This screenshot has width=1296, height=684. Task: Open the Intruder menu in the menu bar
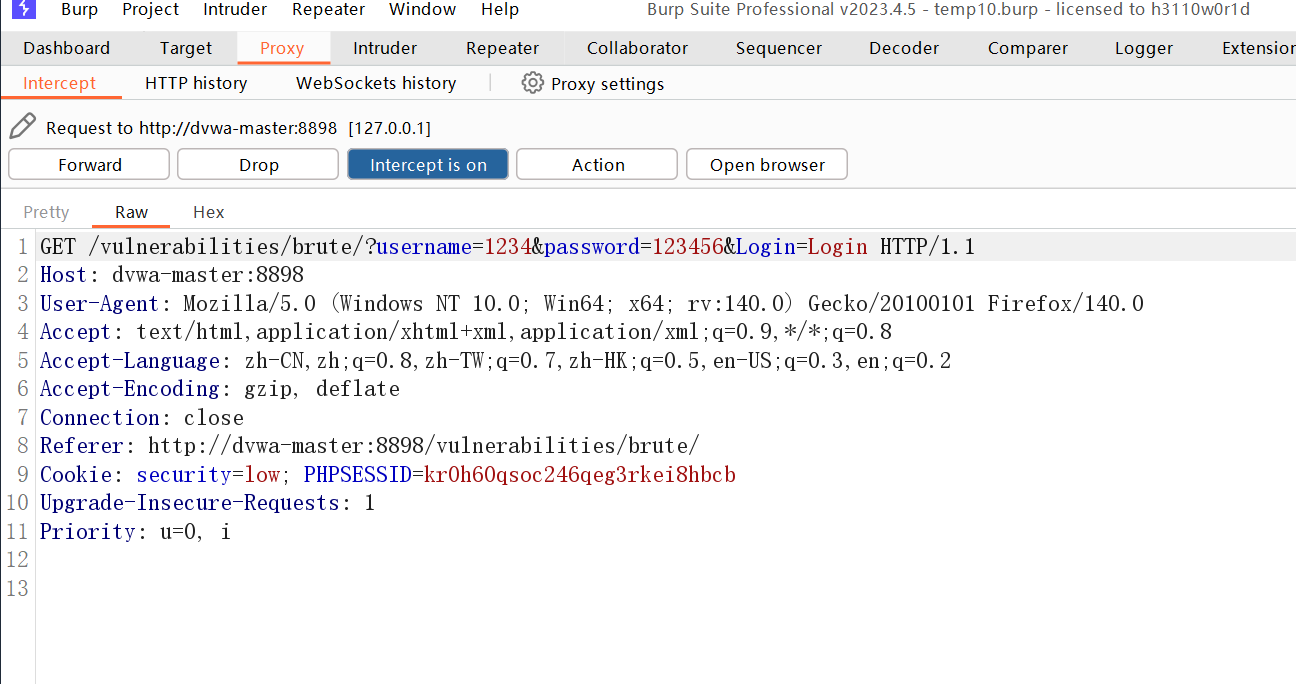point(235,10)
